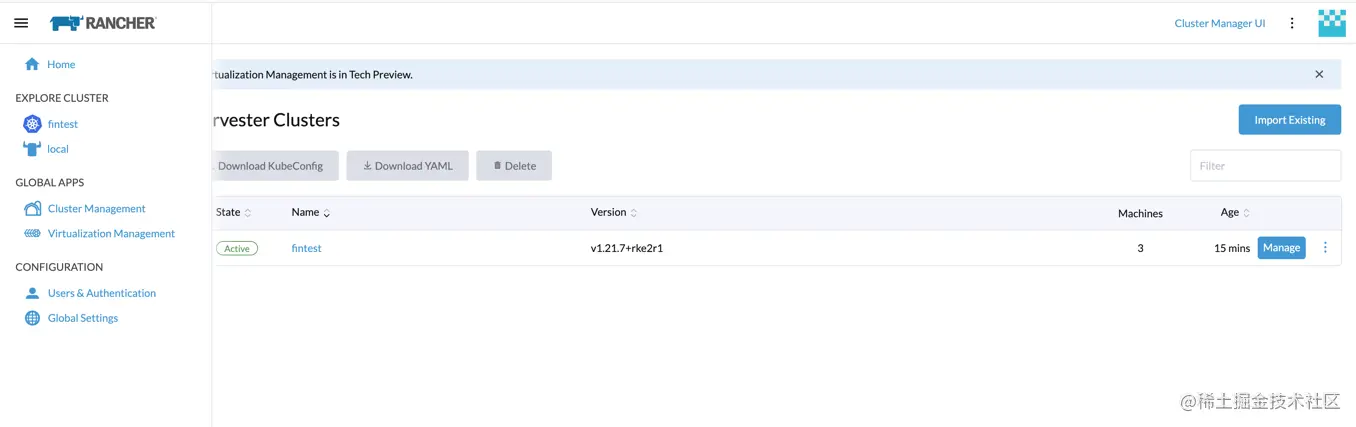The width and height of the screenshot is (1356, 427).
Task: Click the Machines column header
Action: point(1140,213)
